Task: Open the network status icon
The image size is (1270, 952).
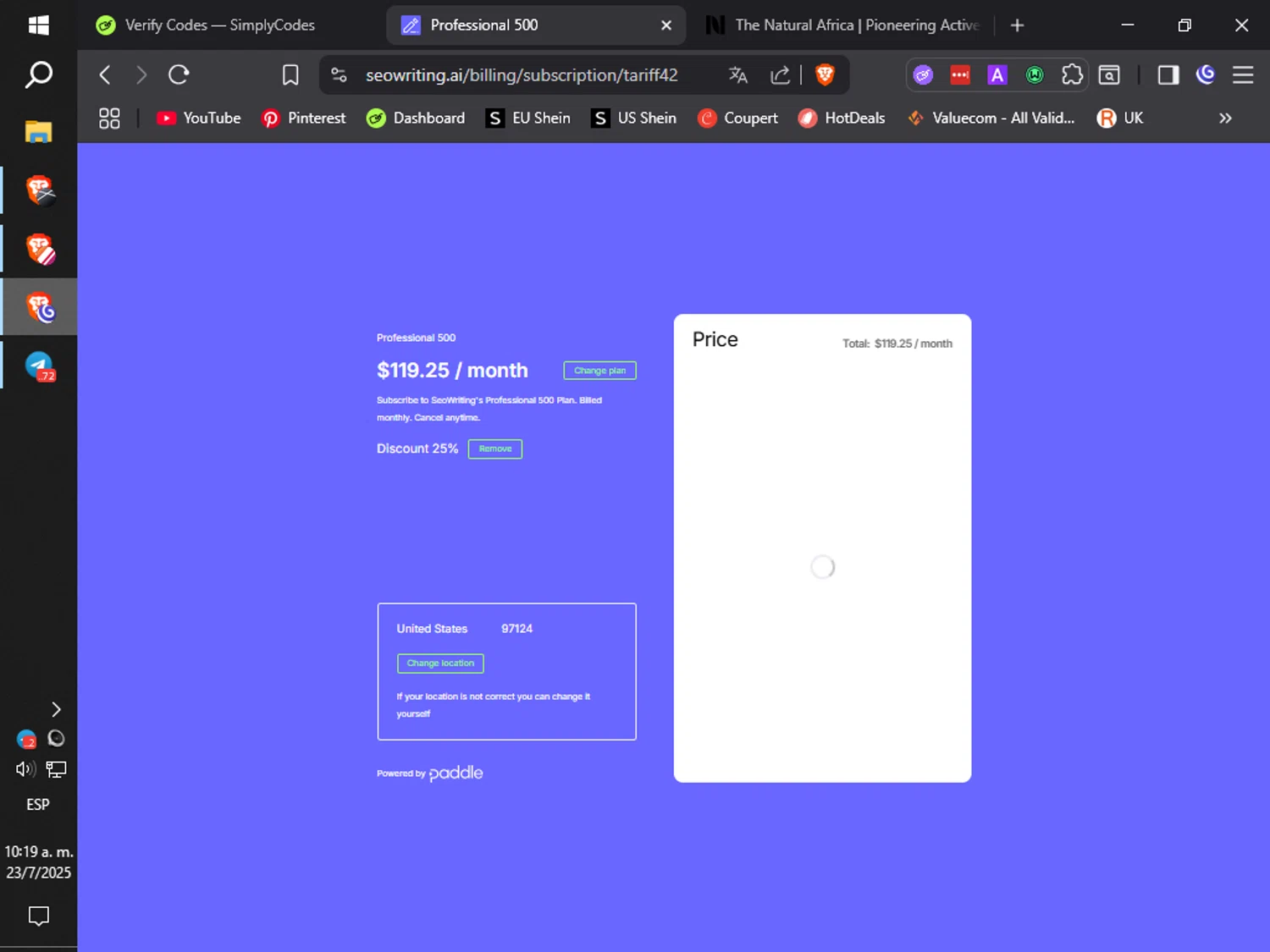Action: pyautogui.click(x=56, y=769)
